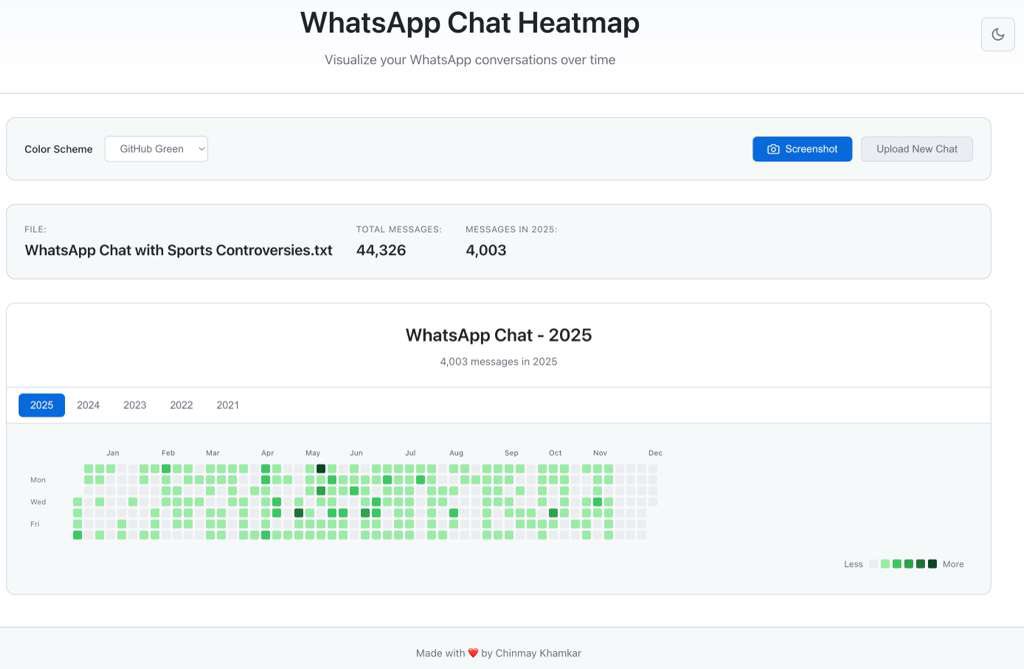The height and width of the screenshot is (669, 1024).
Task: Click the 'WhatsApp Chat Heatmap' page title
Action: [x=470, y=23]
